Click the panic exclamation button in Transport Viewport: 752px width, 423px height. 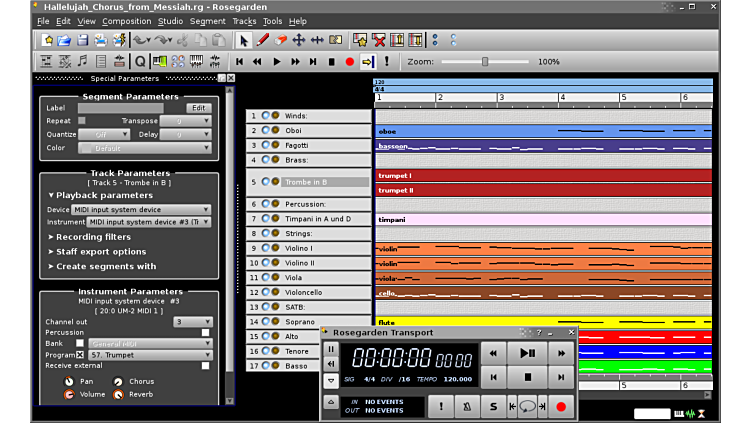[440, 406]
